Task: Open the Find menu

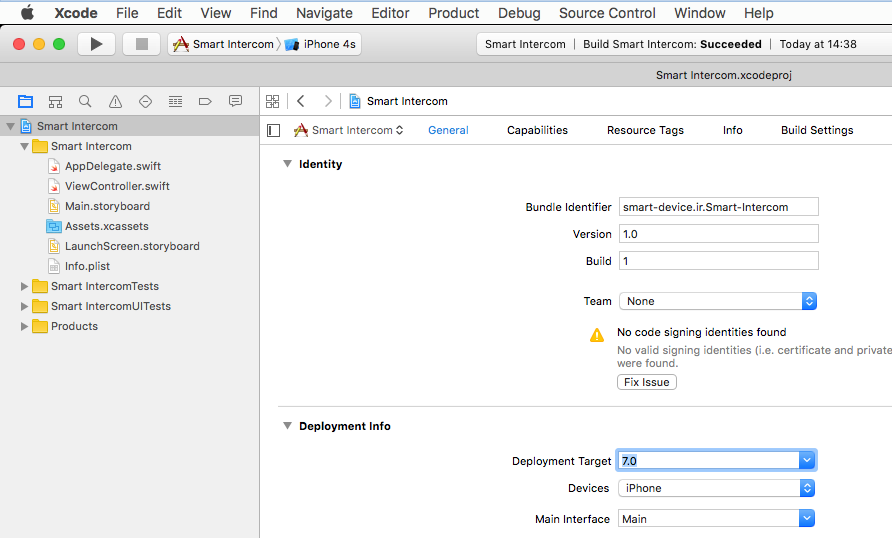Action: click(263, 13)
